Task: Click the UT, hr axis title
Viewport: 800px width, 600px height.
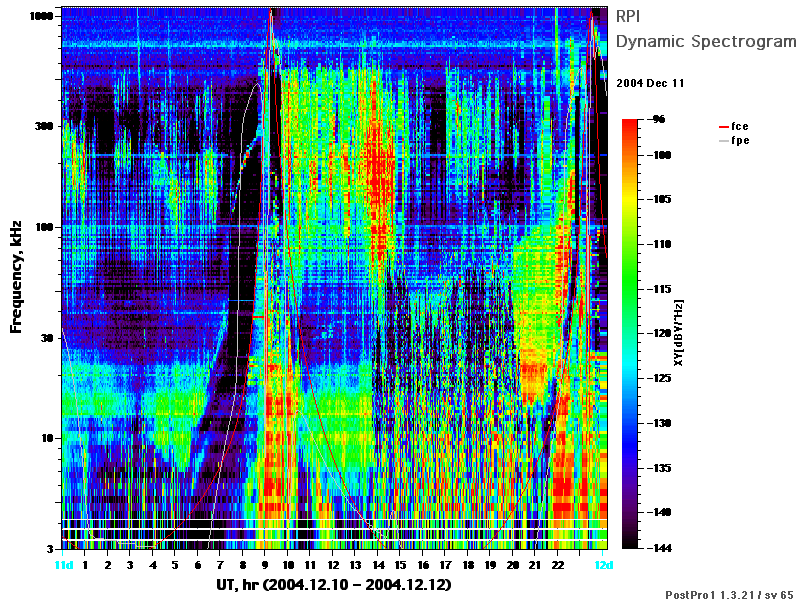Action: pos(334,585)
